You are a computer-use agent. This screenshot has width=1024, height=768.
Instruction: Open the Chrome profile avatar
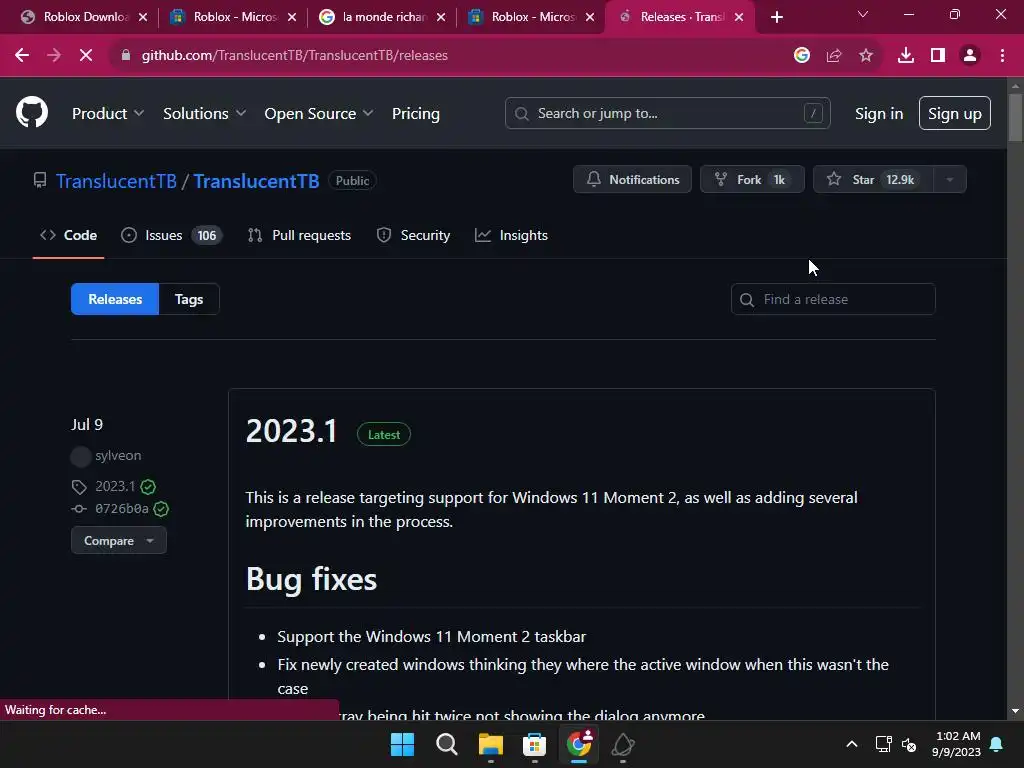(970, 56)
